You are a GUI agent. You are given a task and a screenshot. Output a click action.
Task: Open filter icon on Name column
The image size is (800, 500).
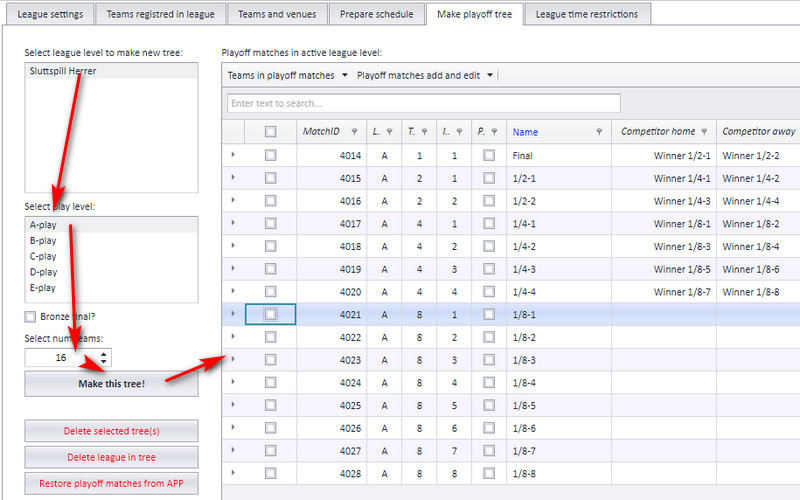(599, 132)
